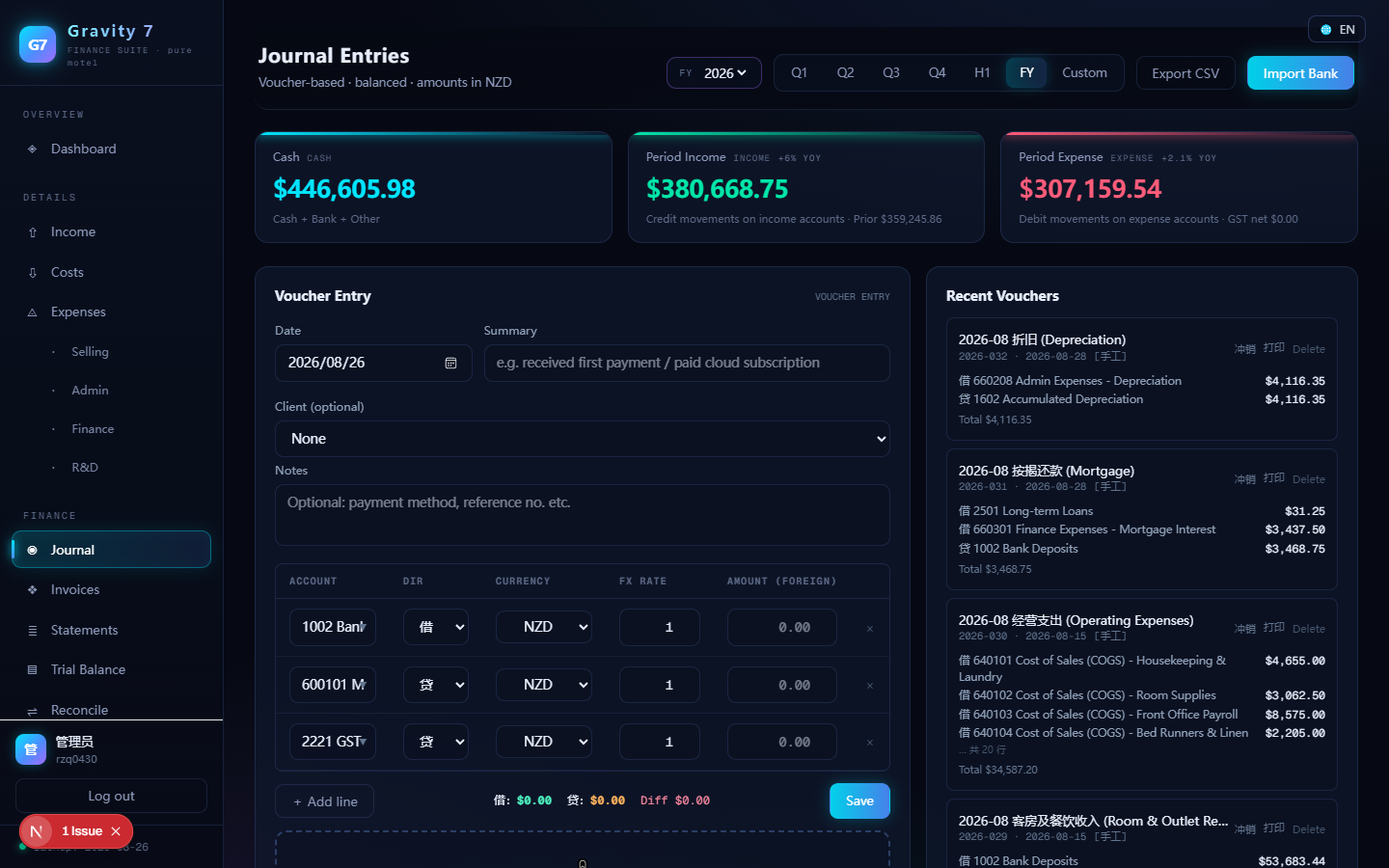Click the Invoices sidebar icon

tap(33, 590)
